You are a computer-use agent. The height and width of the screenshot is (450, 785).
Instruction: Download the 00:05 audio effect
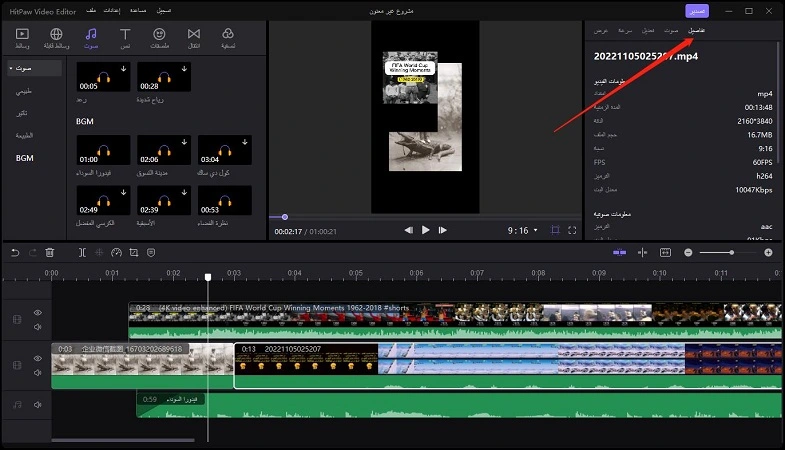[123, 69]
